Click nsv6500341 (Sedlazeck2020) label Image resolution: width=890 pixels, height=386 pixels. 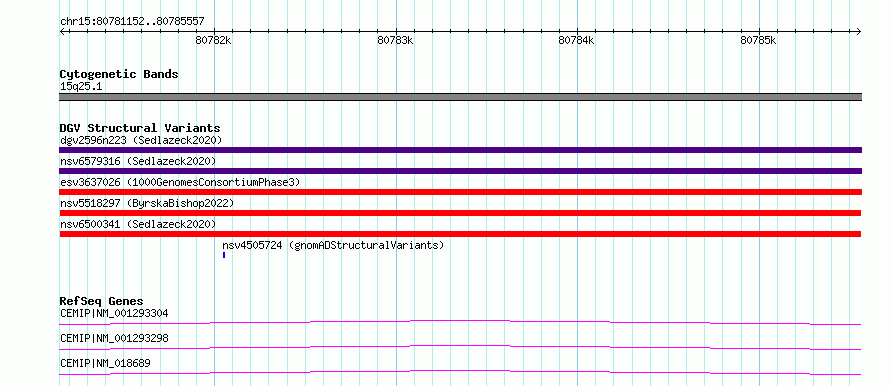[x=138, y=224]
